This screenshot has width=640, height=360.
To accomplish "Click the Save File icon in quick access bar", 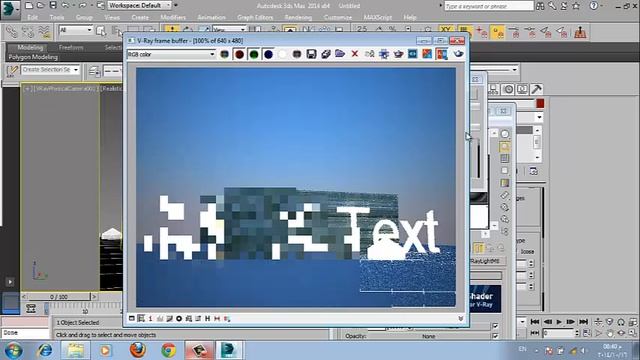I will click(53, 5).
